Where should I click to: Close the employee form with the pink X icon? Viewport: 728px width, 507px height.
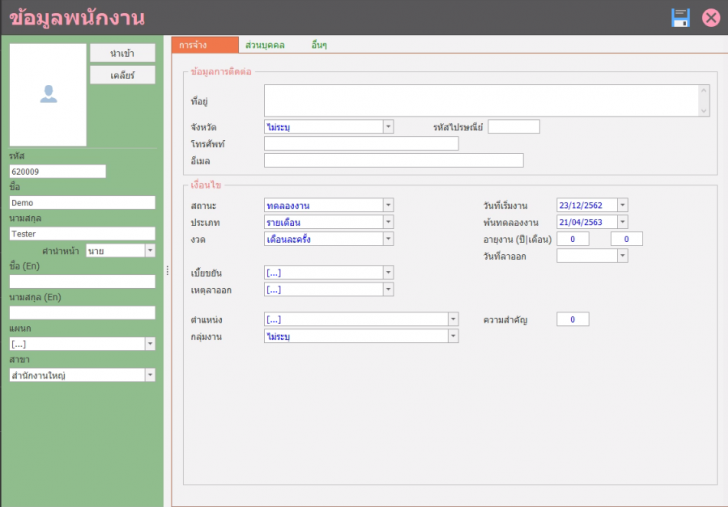(x=711, y=18)
